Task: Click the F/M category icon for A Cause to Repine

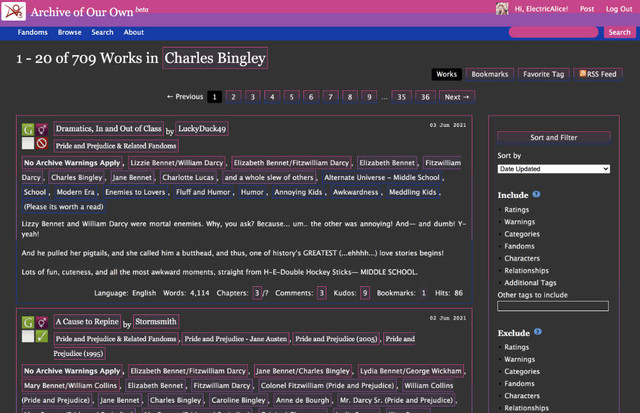Action: tap(42, 322)
